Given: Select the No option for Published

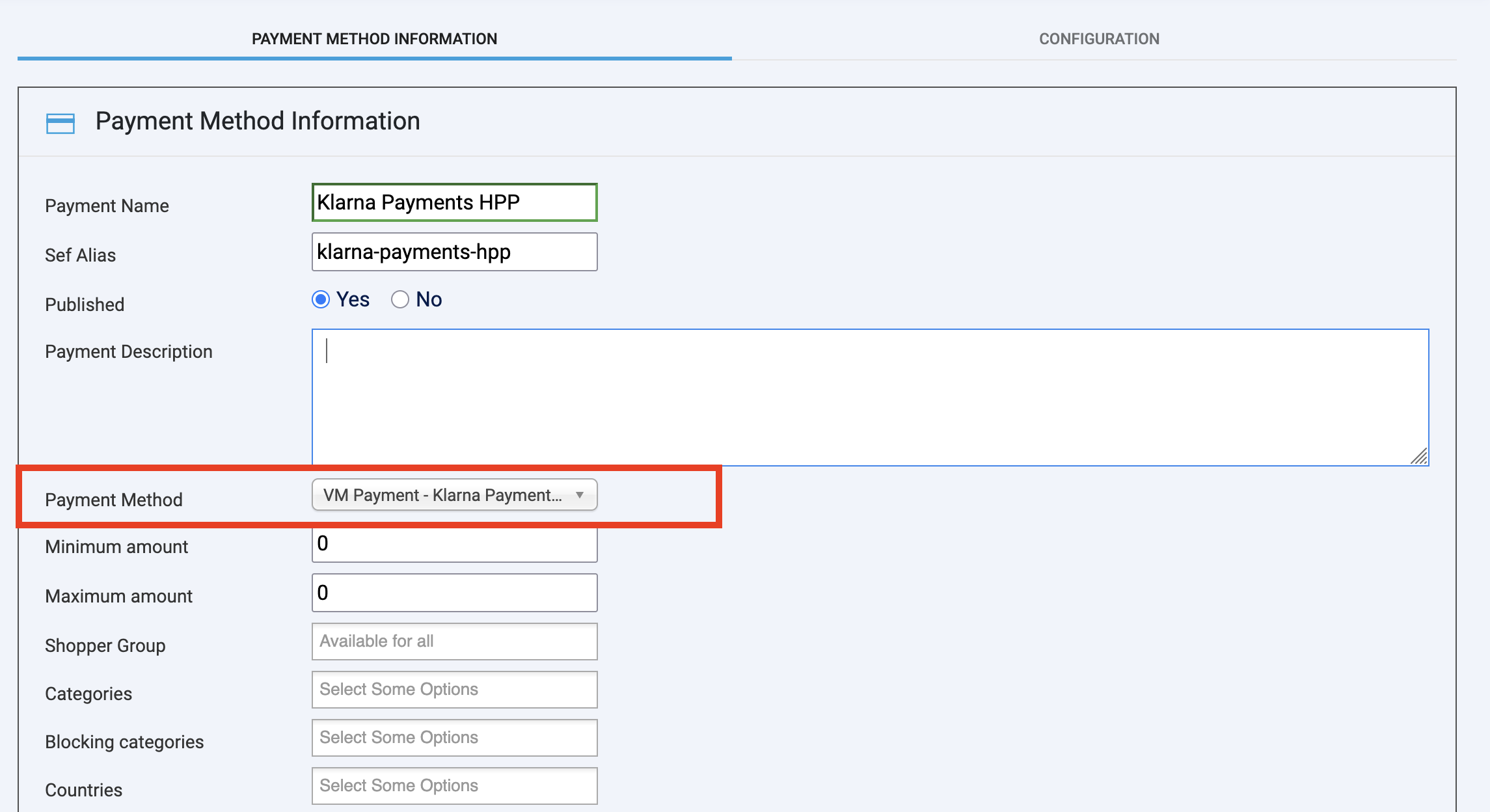Looking at the screenshot, I should coord(400,299).
